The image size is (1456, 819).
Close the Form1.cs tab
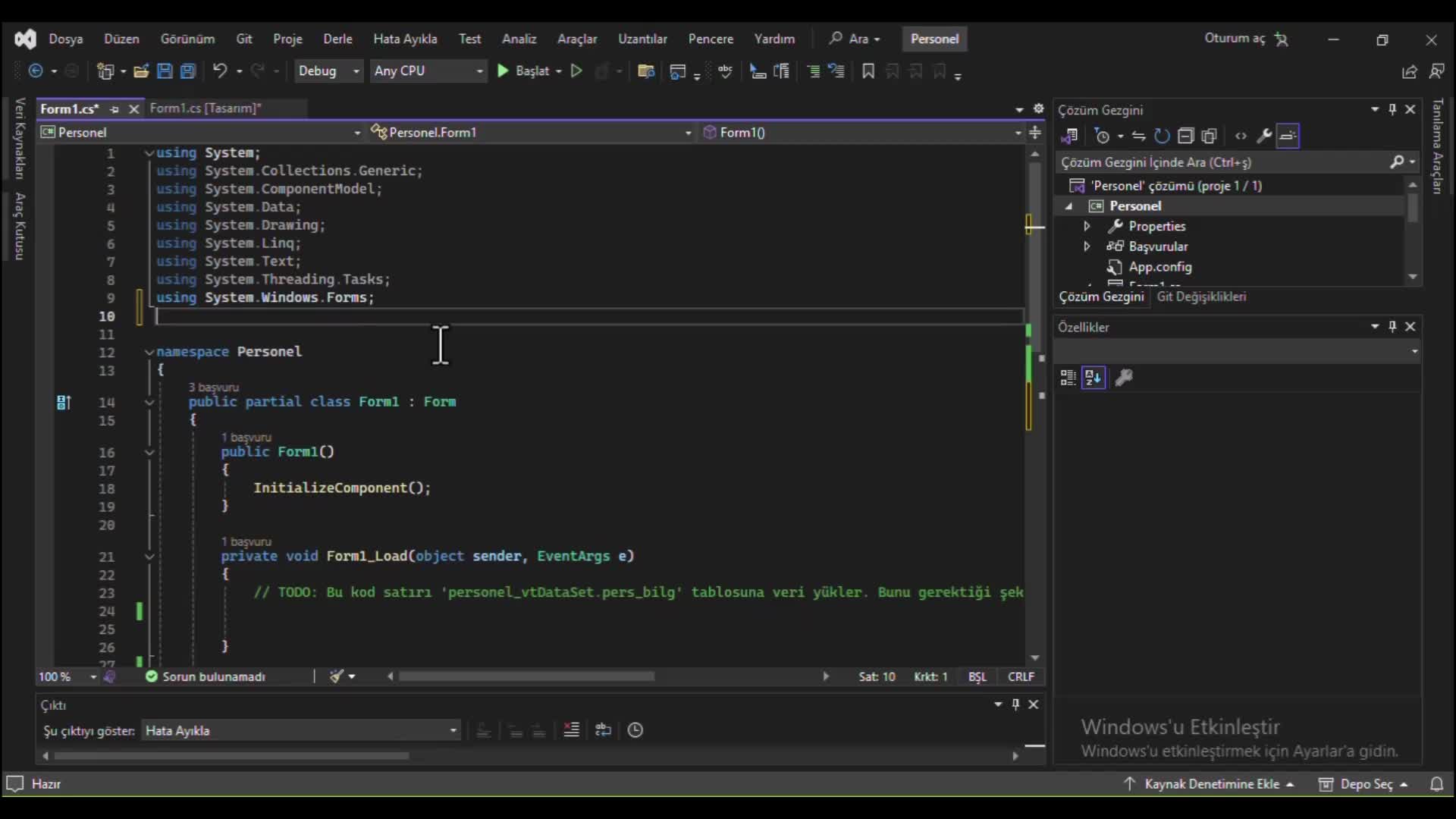[134, 109]
